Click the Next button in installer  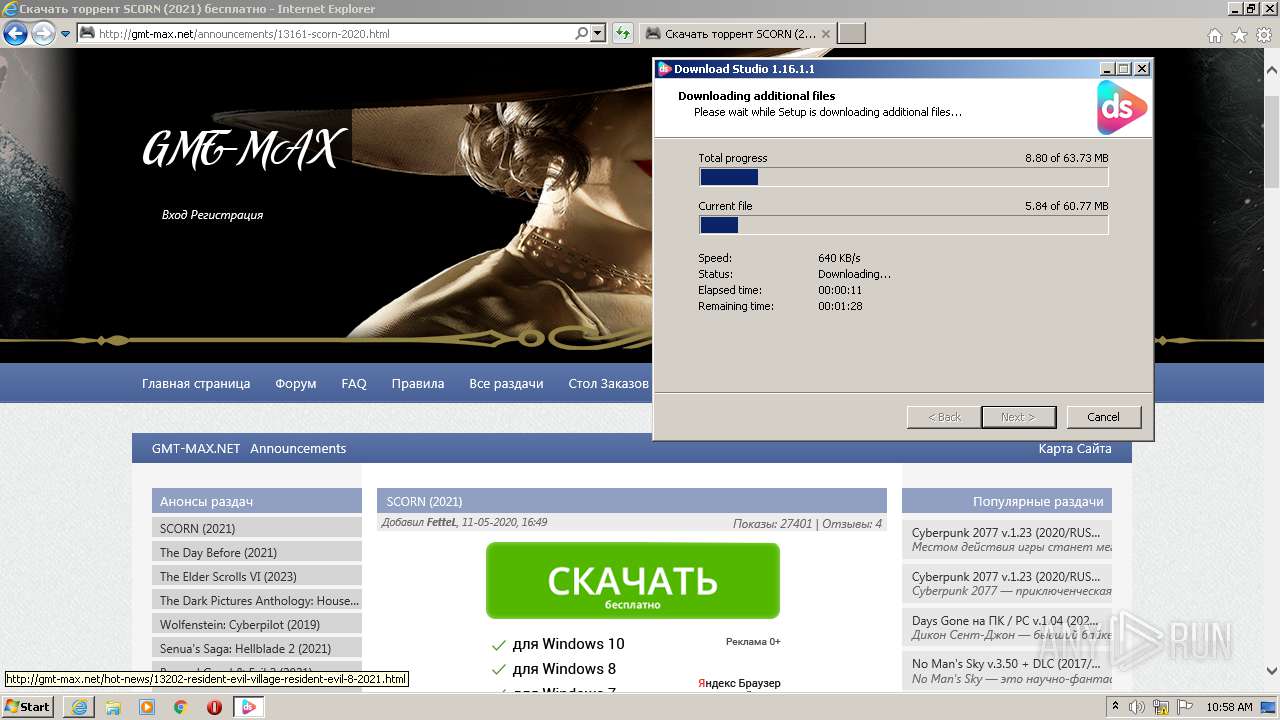1018,417
